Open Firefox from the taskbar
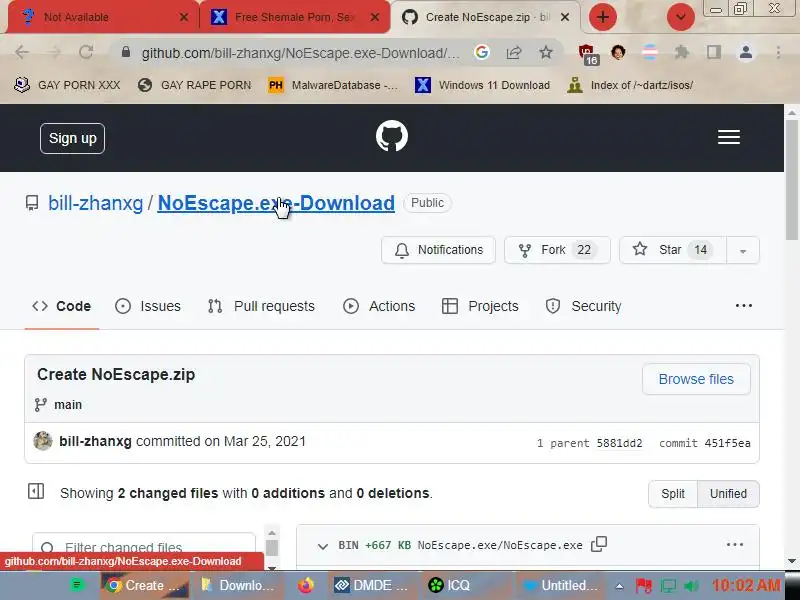The height and width of the screenshot is (600, 800). (x=306, y=585)
